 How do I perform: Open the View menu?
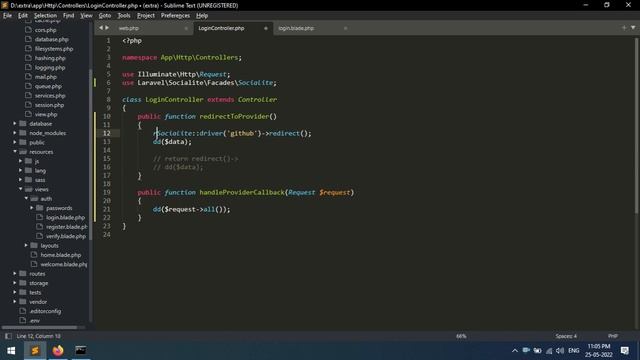point(86,16)
